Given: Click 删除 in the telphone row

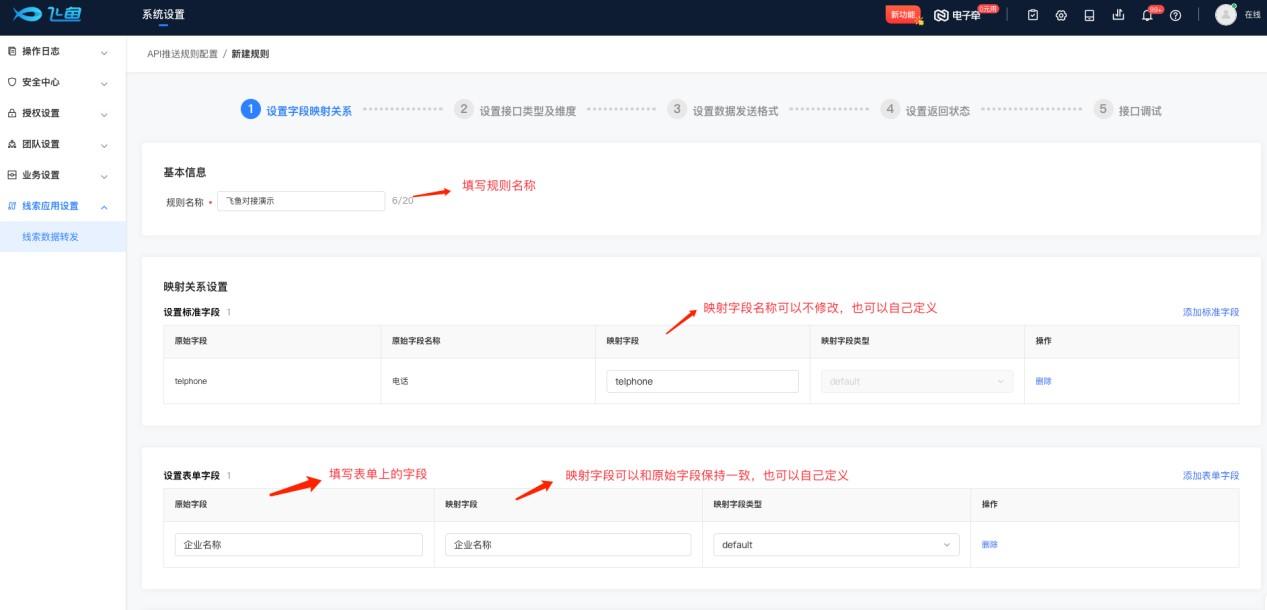Looking at the screenshot, I should (x=1043, y=381).
